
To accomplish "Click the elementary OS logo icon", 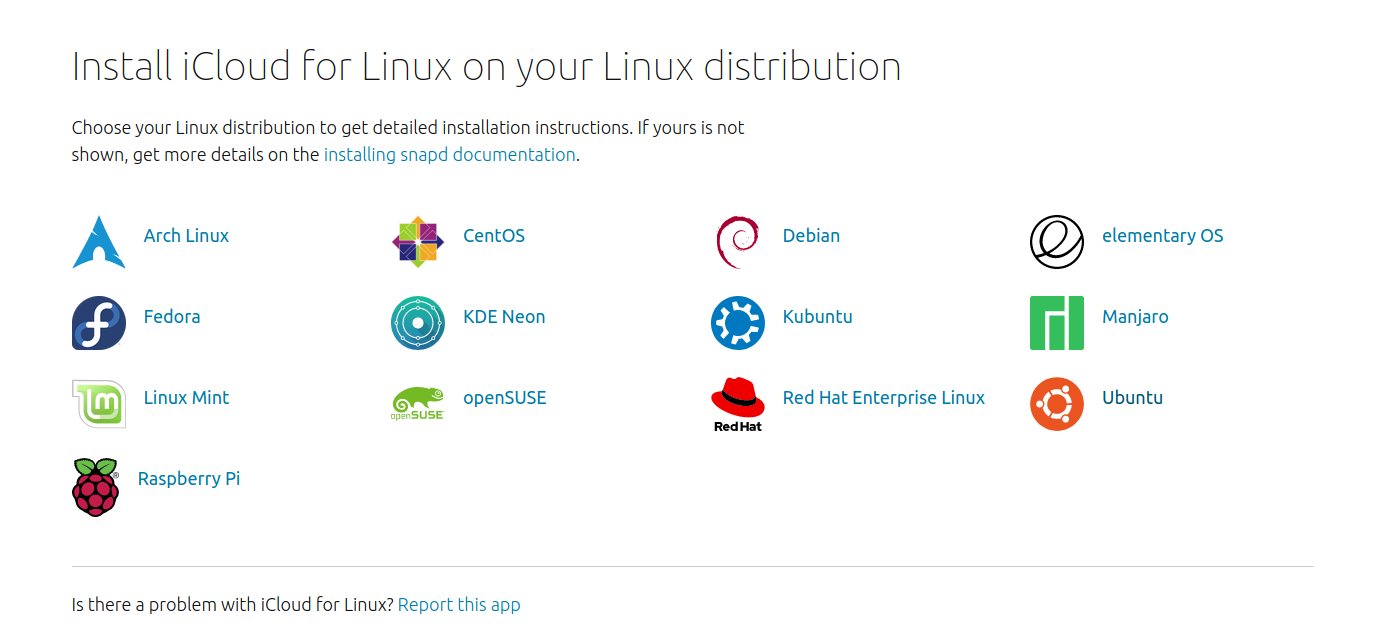I will 1056,242.
